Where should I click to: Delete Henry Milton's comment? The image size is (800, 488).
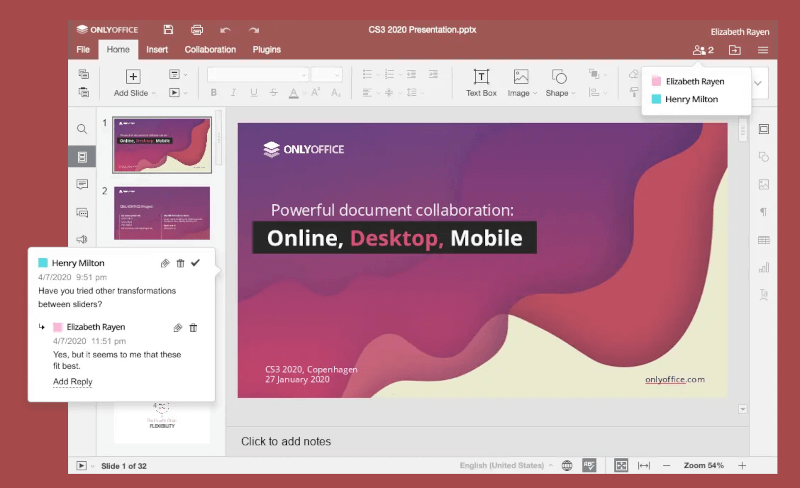(x=180, y=263)
